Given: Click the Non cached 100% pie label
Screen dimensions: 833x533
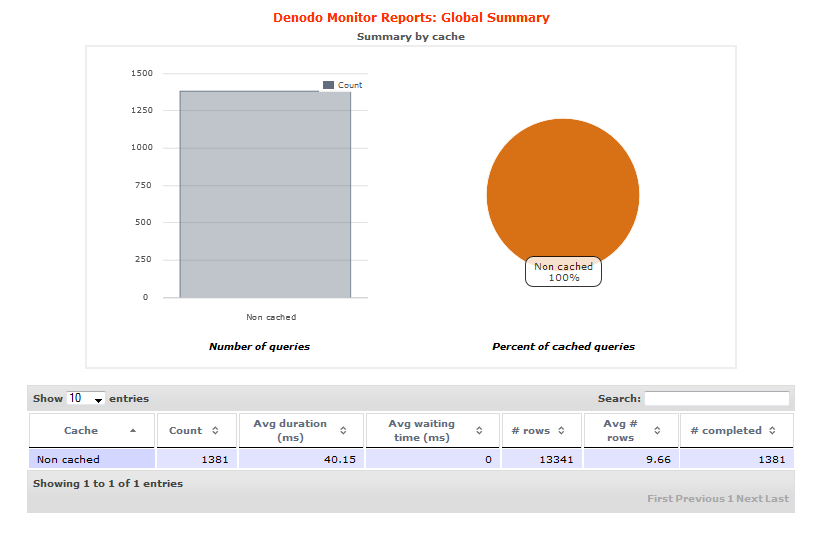Looking at the screenshot, I should pyautogui.click(x=563, y=272).
